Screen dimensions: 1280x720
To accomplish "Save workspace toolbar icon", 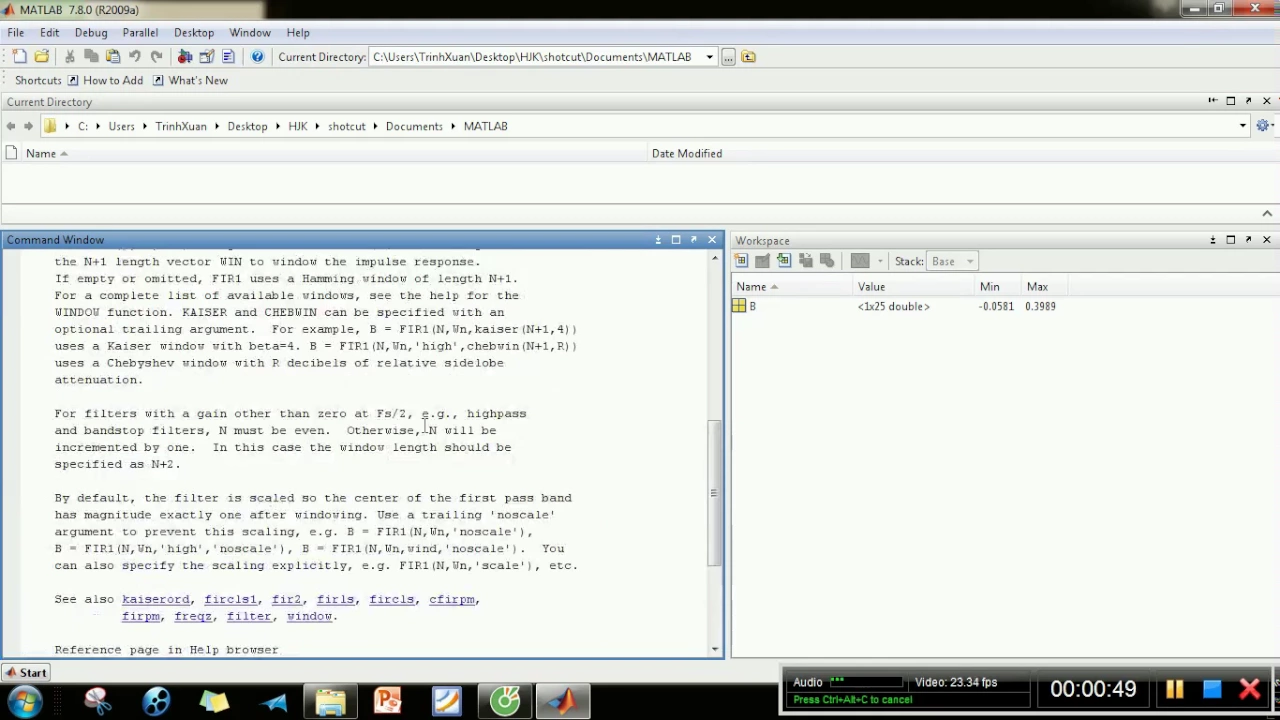I will pyautogui.click(x=806, y=261).
